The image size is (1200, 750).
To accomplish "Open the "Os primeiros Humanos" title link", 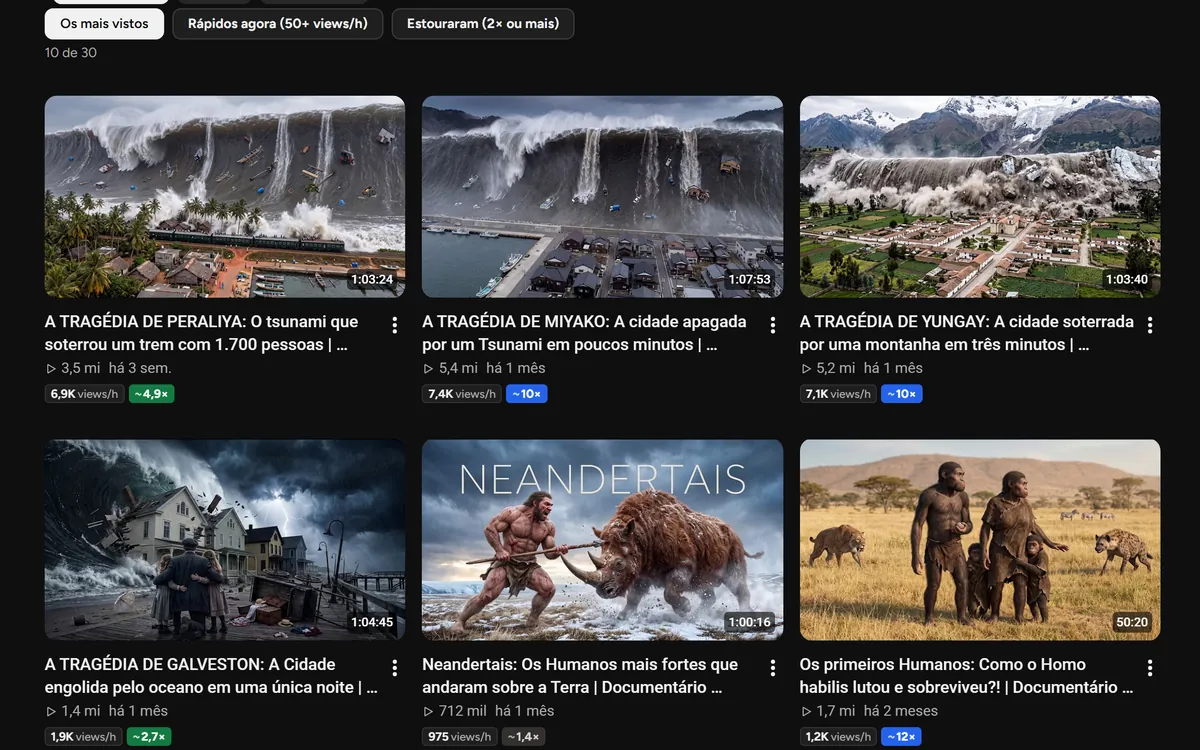I will coord(966,676).
